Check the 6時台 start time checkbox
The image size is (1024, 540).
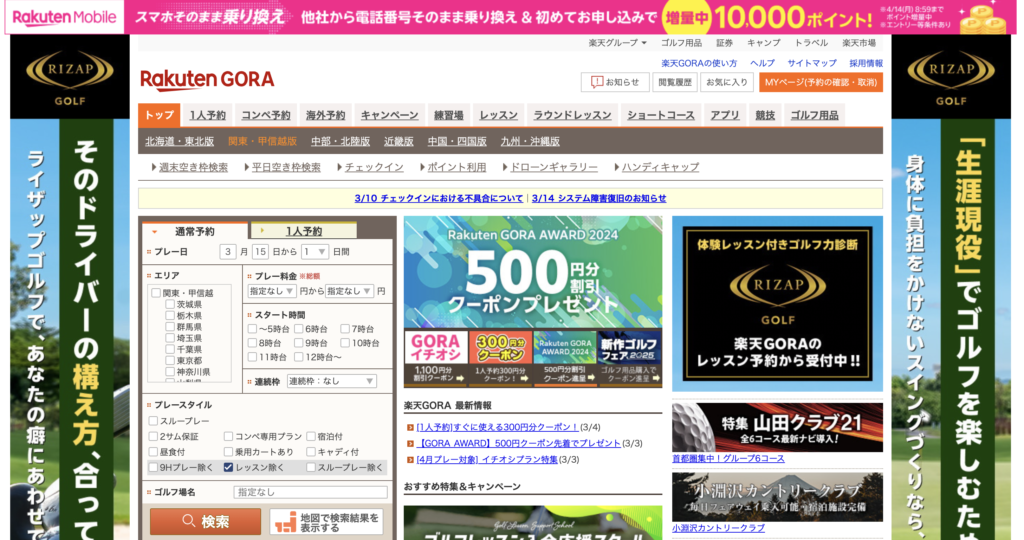pyautogui.click(x=298, y=329)
